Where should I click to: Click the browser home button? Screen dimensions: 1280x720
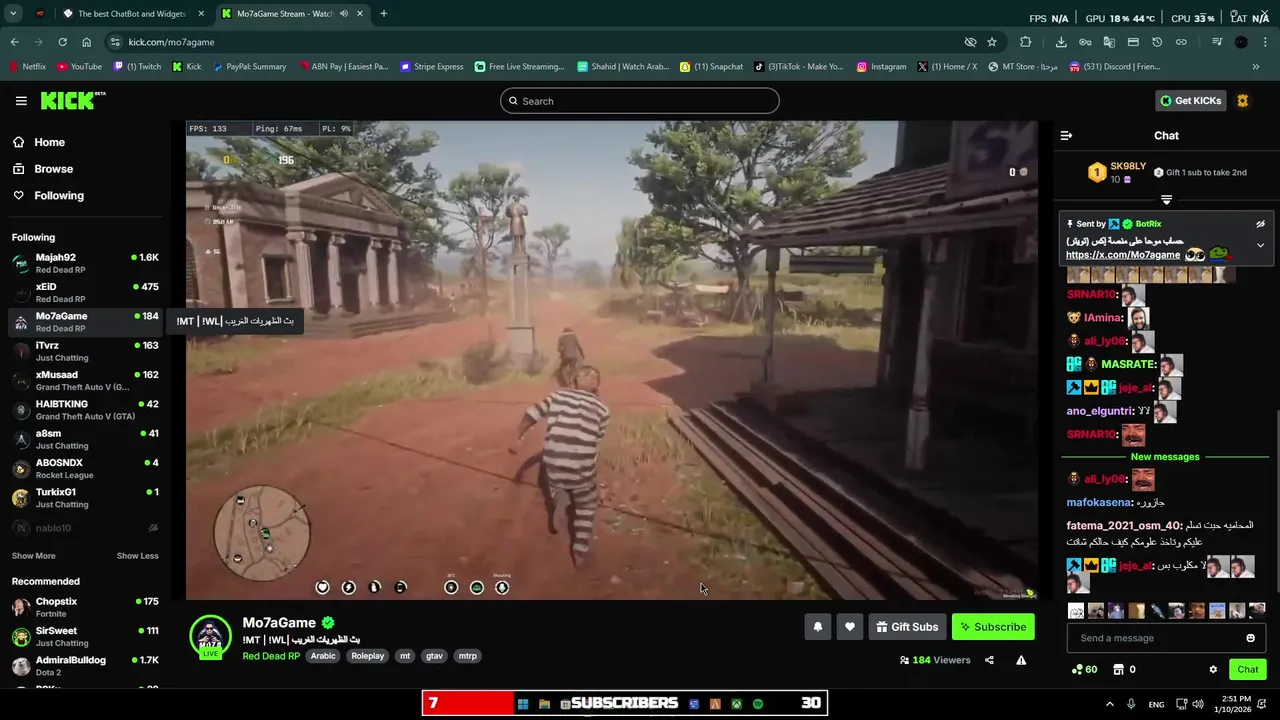(x=86, y=42)
